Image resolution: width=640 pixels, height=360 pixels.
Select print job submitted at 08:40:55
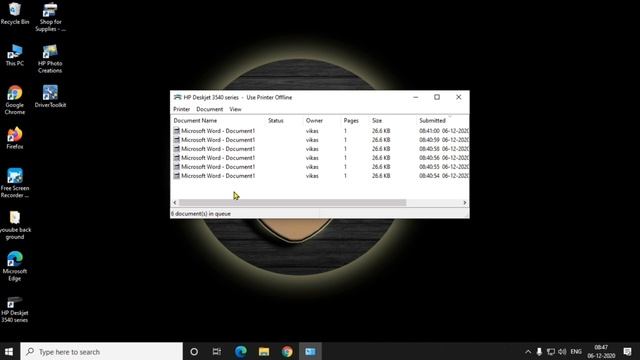tap(320, 167)
